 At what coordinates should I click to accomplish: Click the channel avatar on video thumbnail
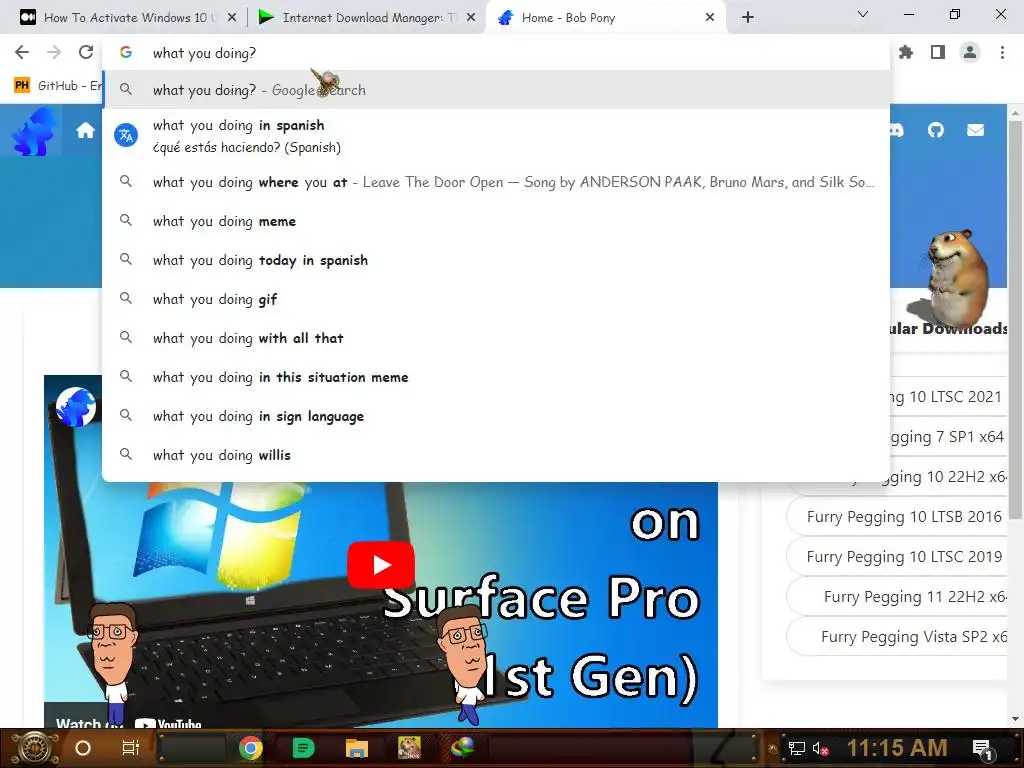click(x=76, y=406)
